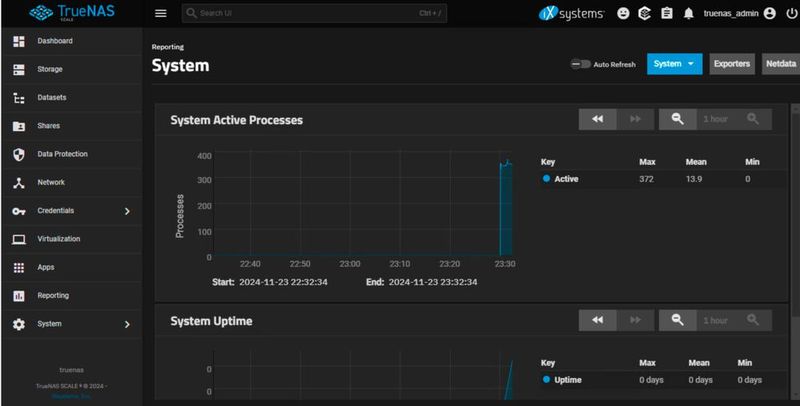Open Data Protection in the sidebar

pyautogui.click(x=62, y=154)
